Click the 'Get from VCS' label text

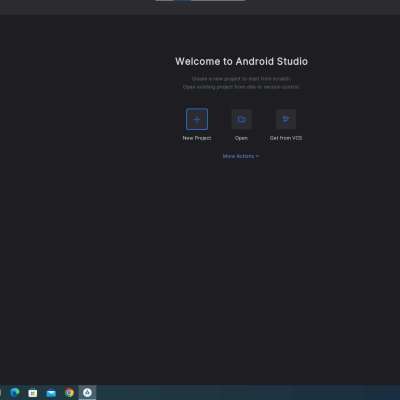tap(286, 138)
